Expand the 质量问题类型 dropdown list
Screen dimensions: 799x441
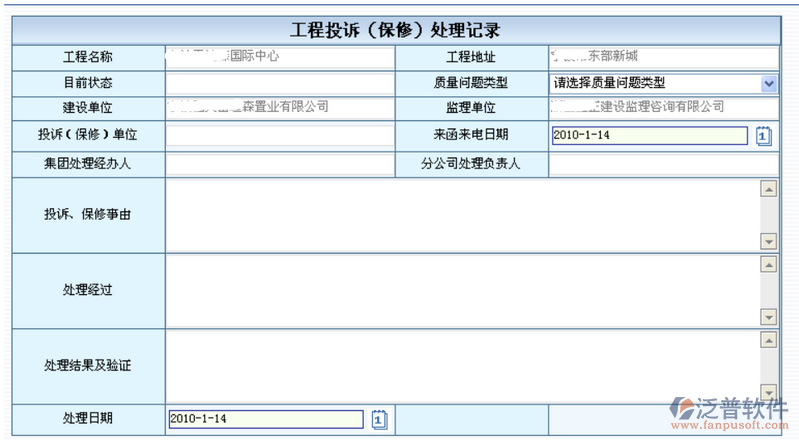click(x=768, y=84)
